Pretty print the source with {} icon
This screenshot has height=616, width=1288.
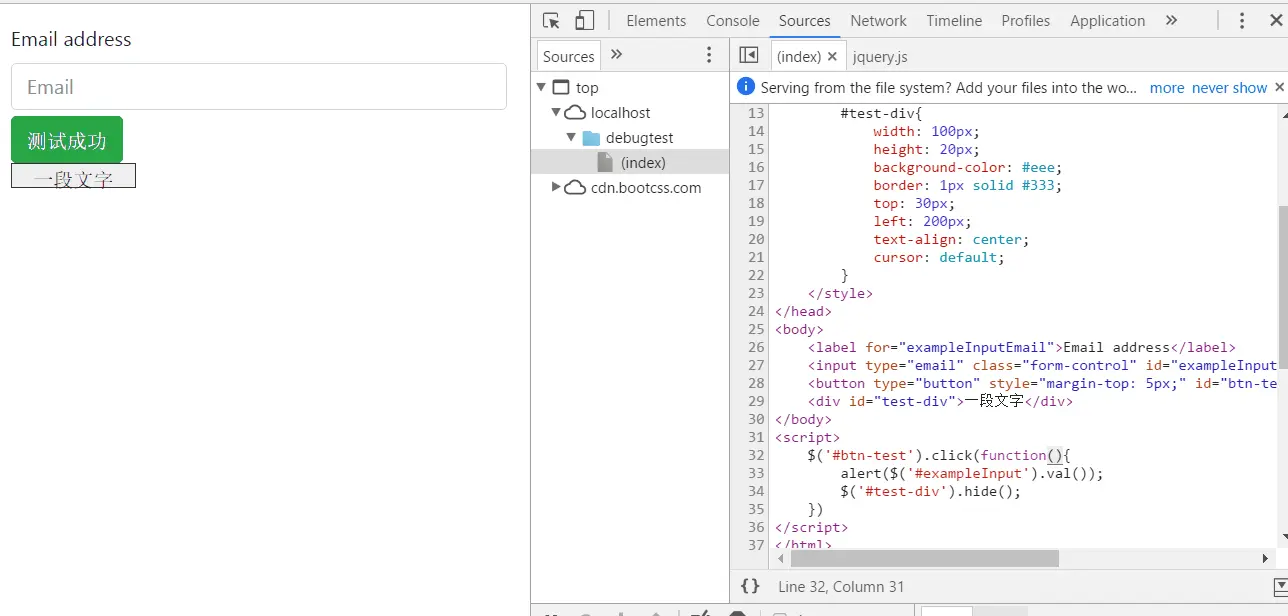(750, 586)
